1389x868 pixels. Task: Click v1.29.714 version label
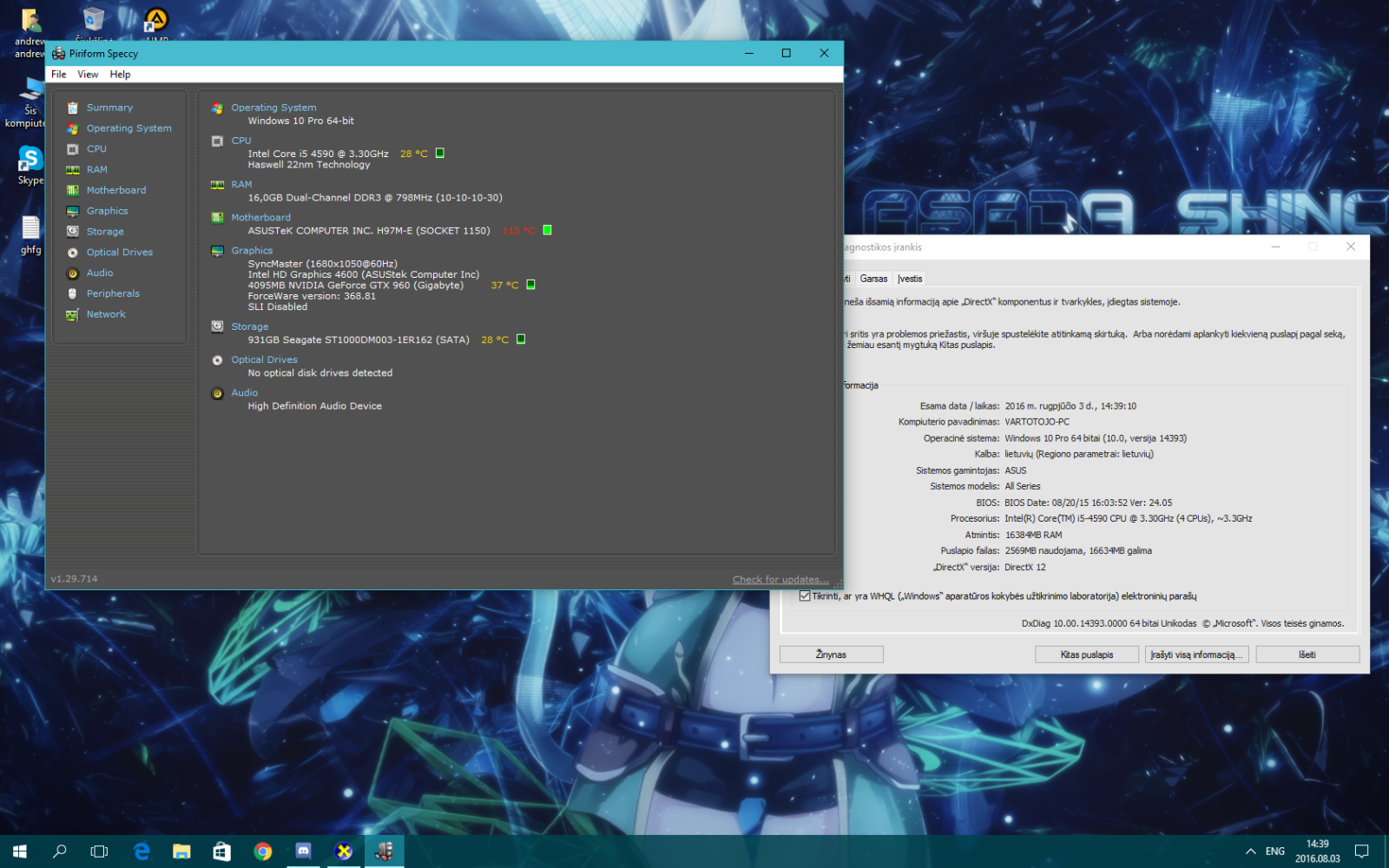74,579
